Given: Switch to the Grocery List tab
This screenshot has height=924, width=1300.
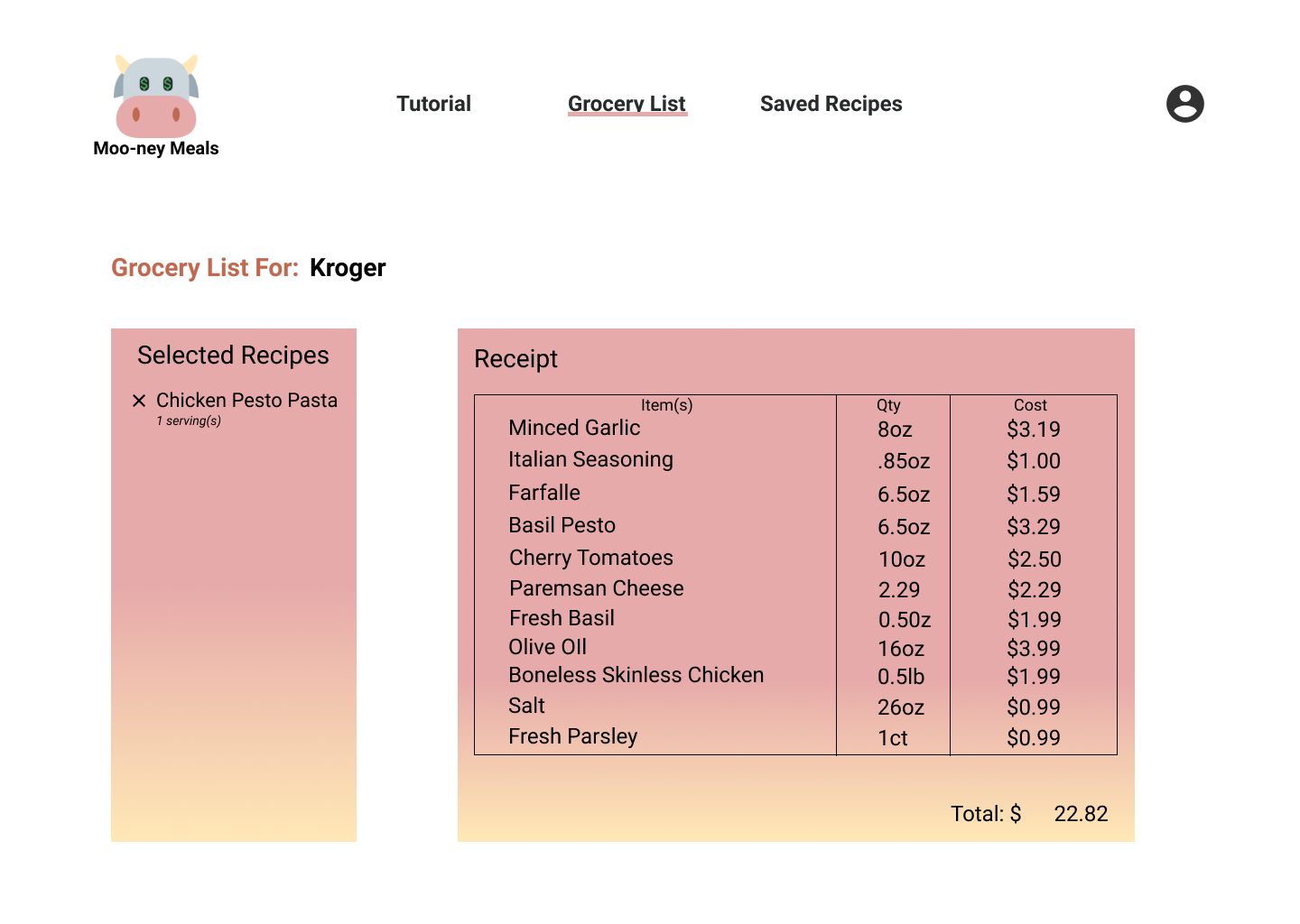Looking at the screenshot, I should [x=627, y=104].
